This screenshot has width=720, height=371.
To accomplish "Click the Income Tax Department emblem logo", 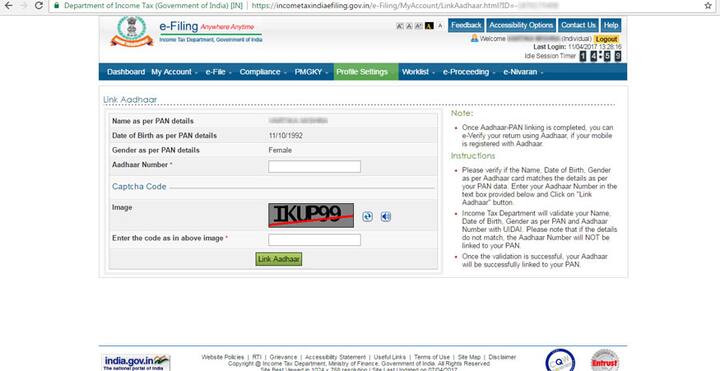I will tap(132, 31).
